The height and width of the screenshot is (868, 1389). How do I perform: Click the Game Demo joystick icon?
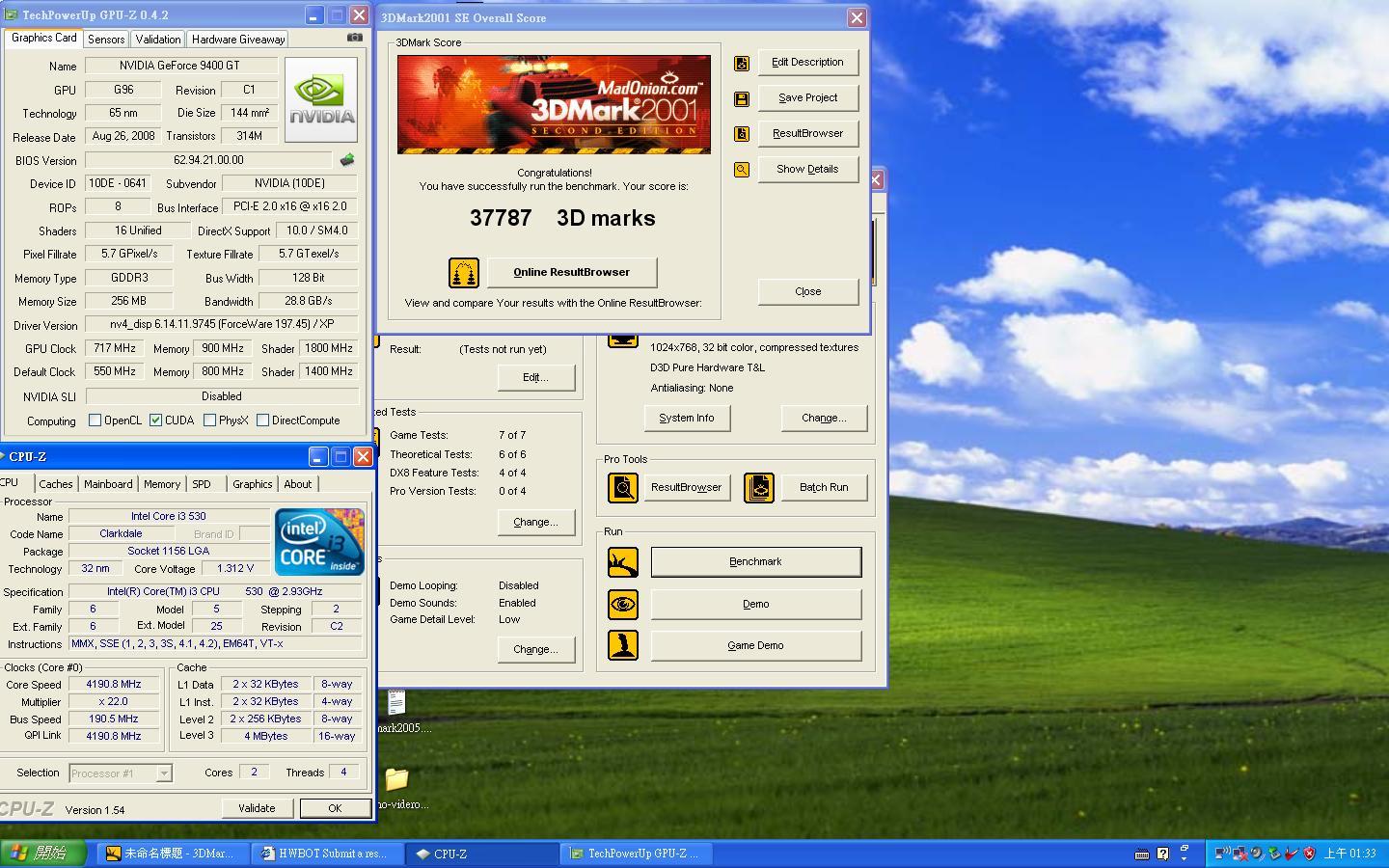pyautogui.click(x=623, y=646)
